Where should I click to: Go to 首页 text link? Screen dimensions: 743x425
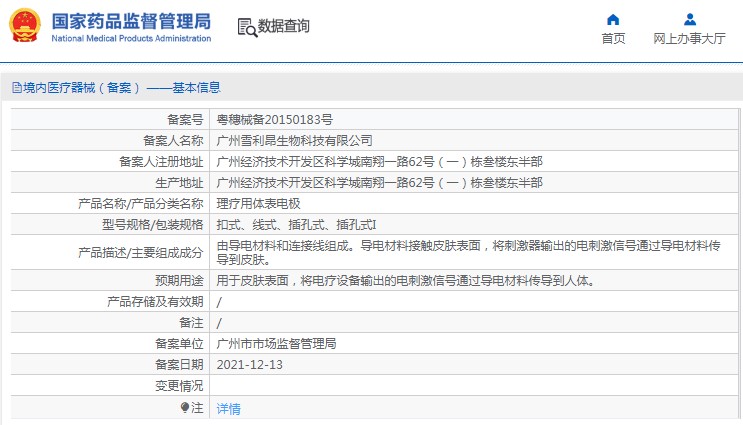point(613,38)
